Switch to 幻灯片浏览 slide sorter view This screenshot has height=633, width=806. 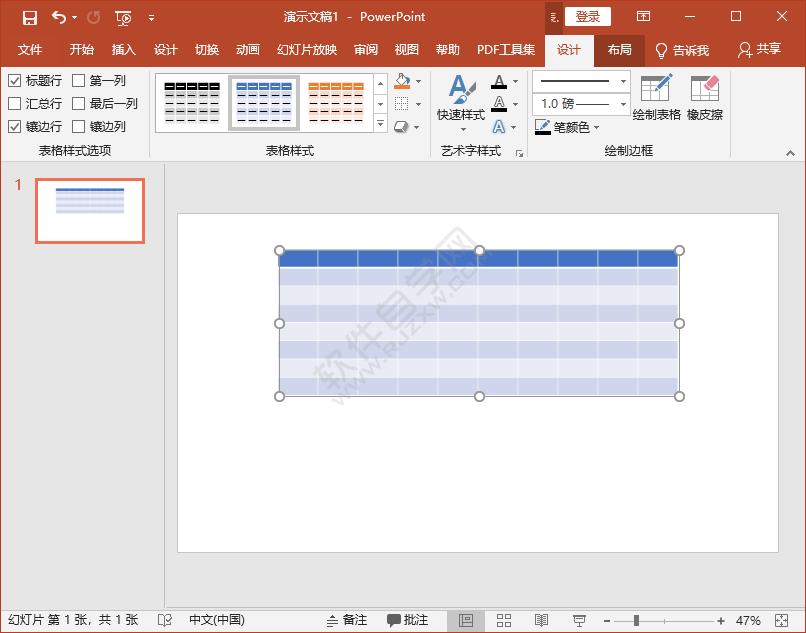[504, 619]
